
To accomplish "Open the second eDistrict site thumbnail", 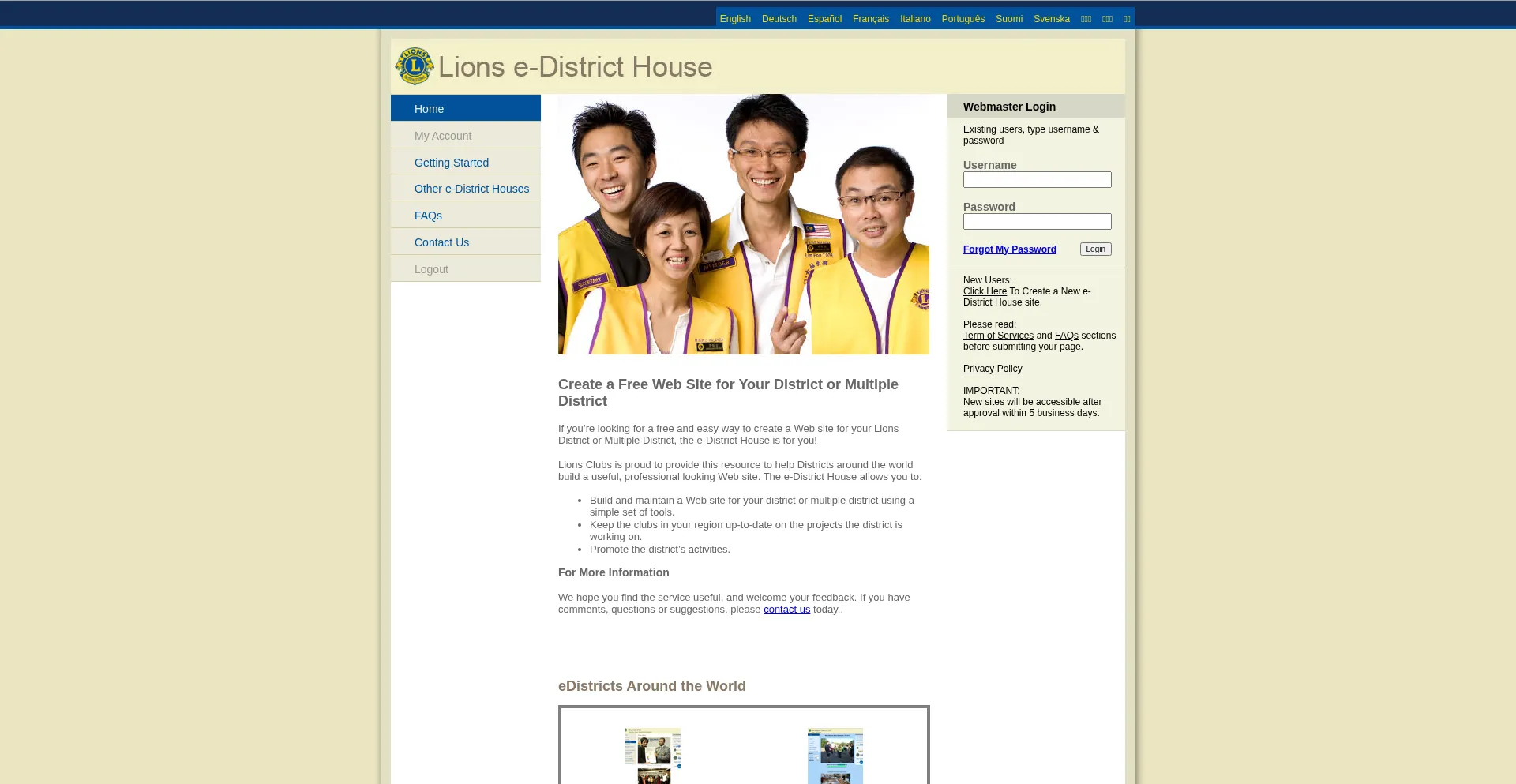I will point(835,756).
